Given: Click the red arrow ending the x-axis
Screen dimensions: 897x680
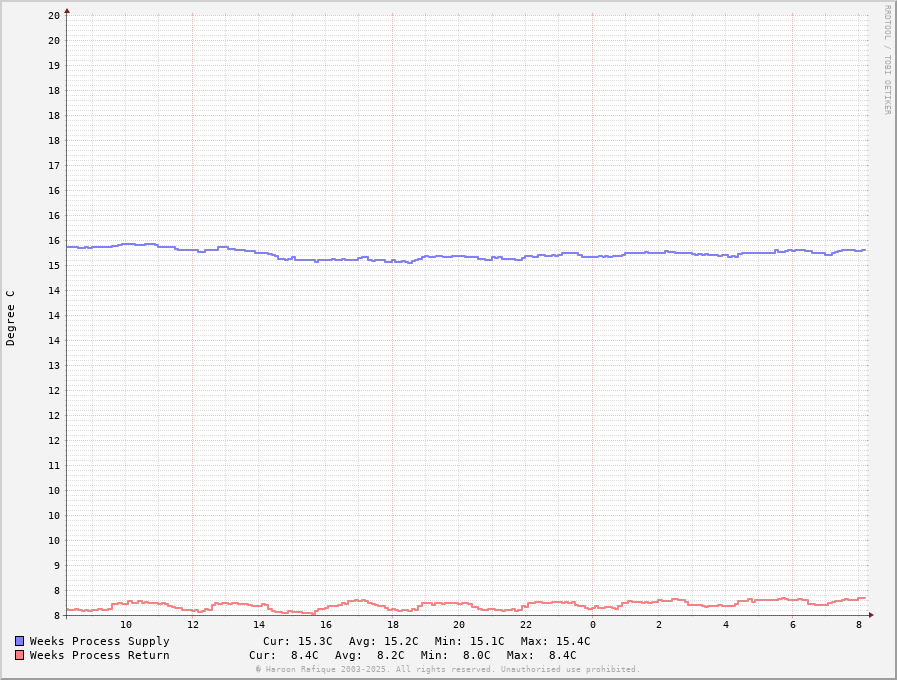Looking at the screenshot, I should click(x=871, y=615).
